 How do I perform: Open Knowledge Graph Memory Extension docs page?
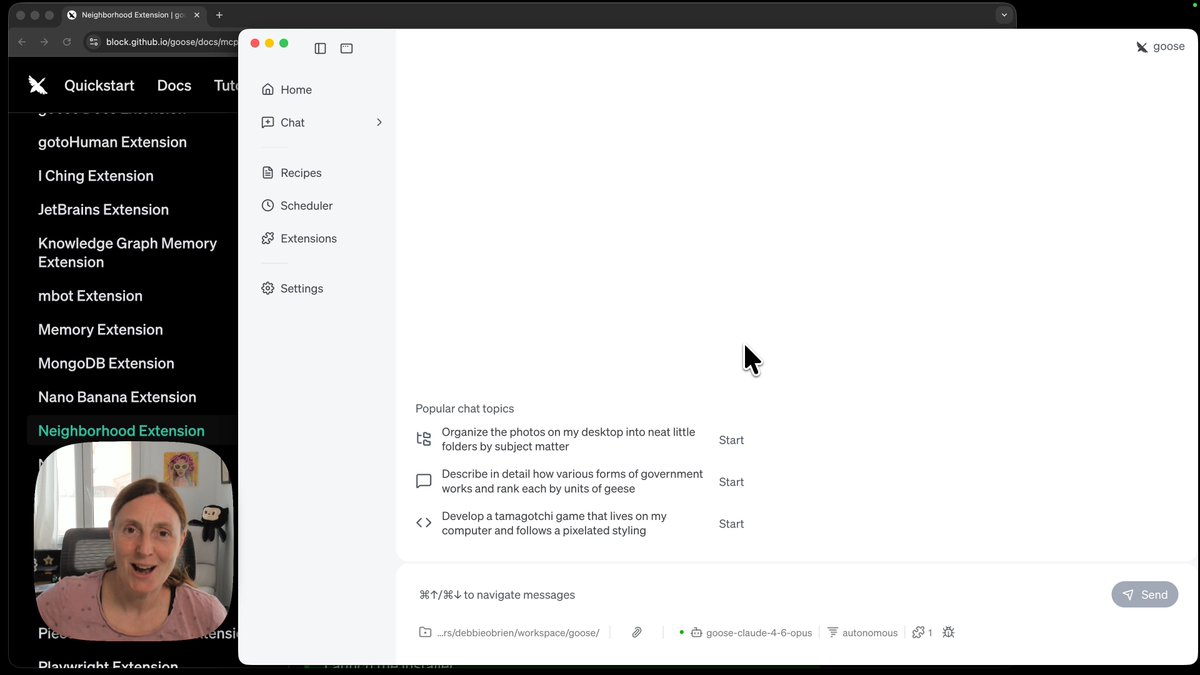tap(127, 253)
